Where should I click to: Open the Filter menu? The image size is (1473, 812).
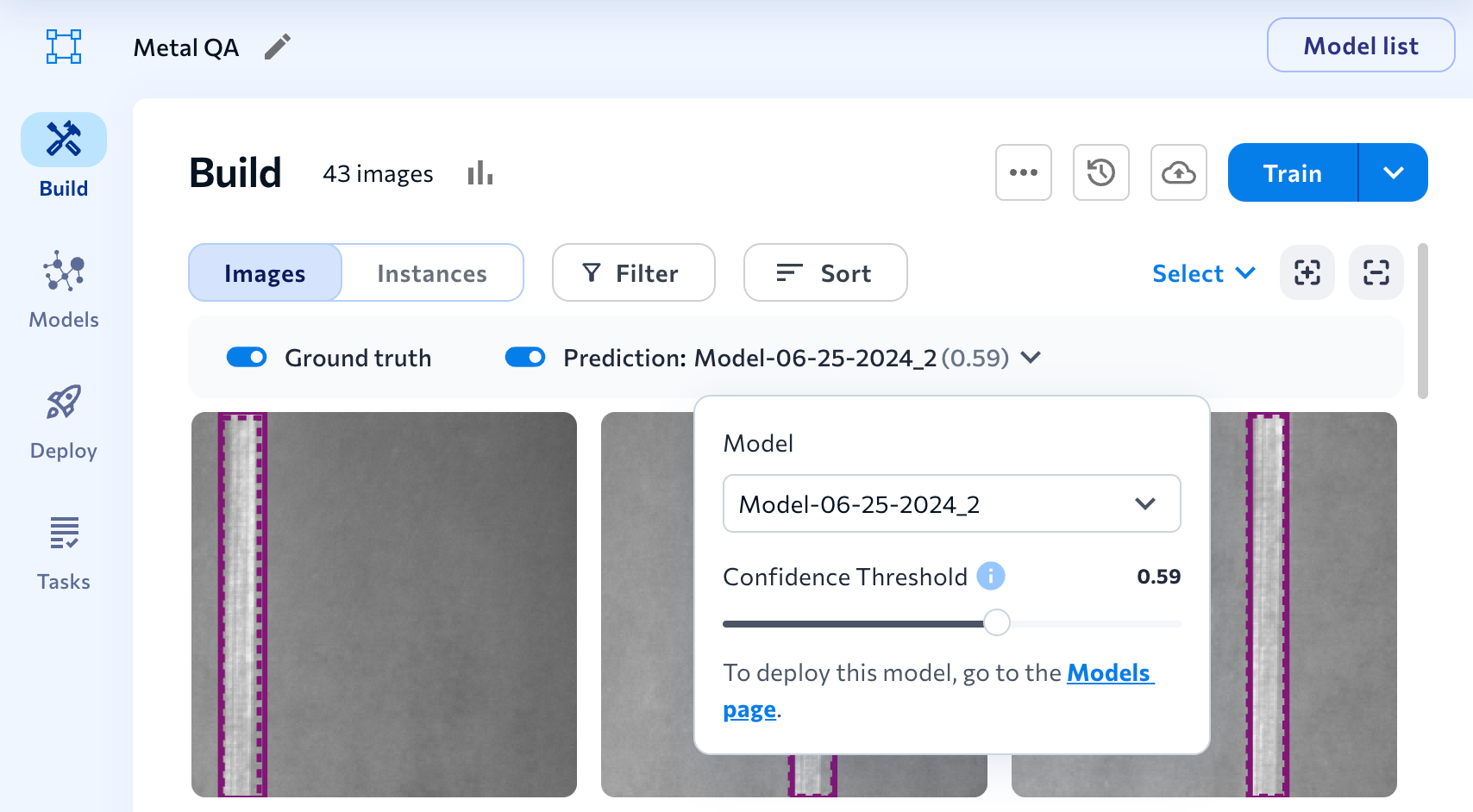(x=633, y=272)
